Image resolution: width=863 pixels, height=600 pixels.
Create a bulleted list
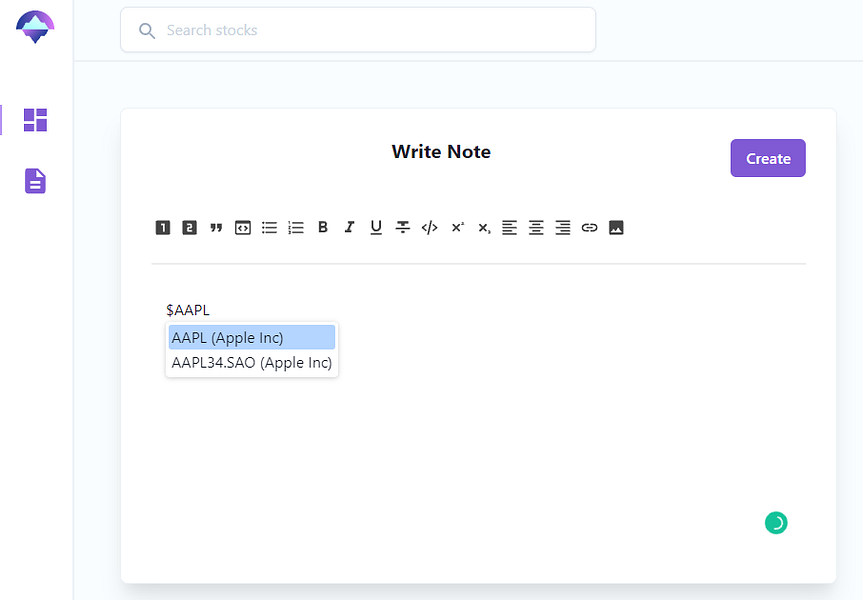click(269, 227)
